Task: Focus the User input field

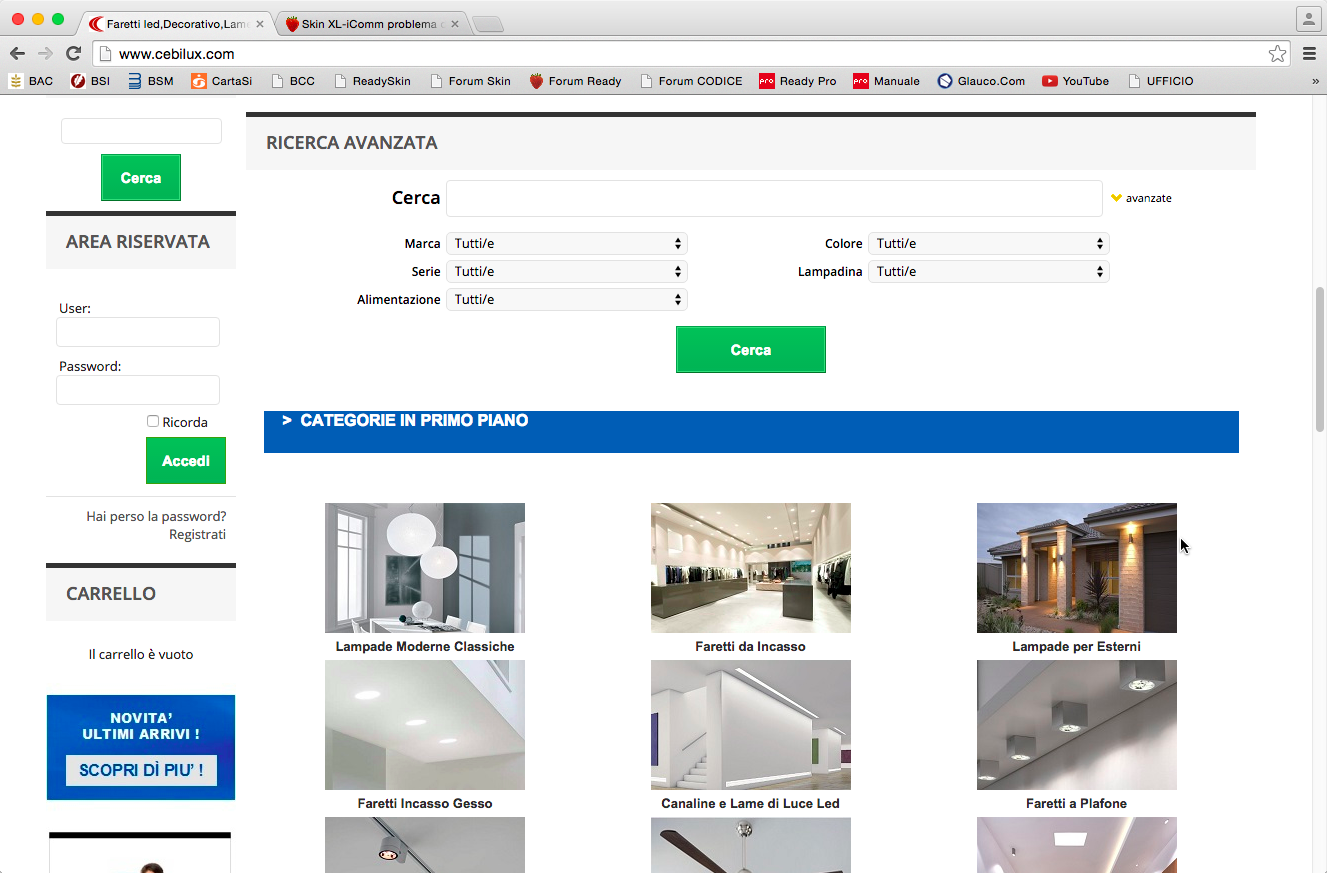Action: coord(138,332)
